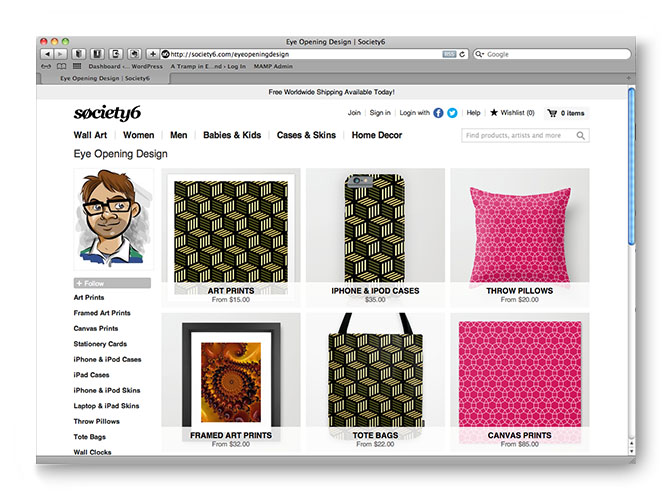The image size is (672, 500).
Task: Click the fourth toolbar extension icon
Action: [135, 54]
